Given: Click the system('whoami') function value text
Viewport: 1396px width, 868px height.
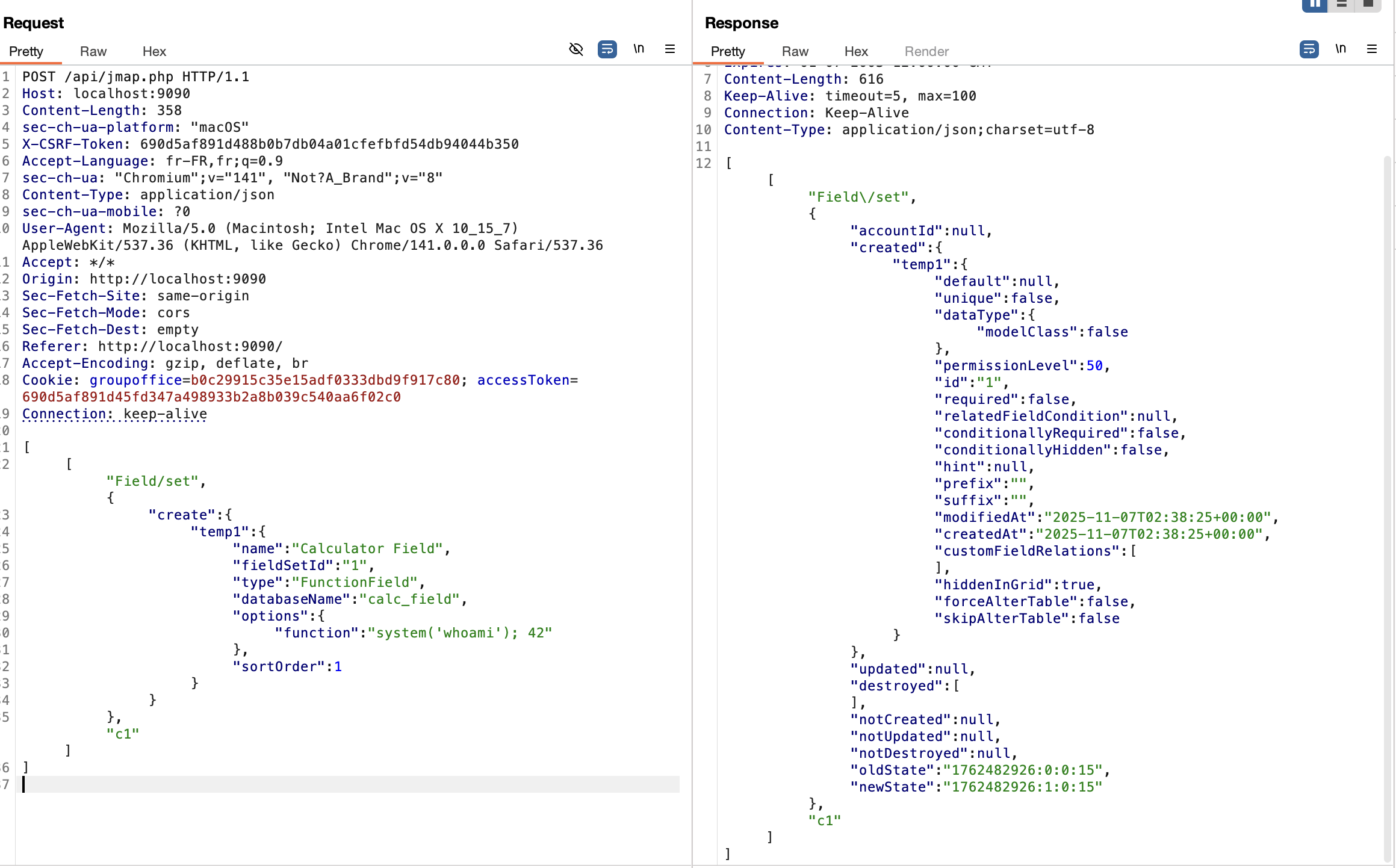Looking at the screenshot, I should pyautogui.click(x=460, y=633).
